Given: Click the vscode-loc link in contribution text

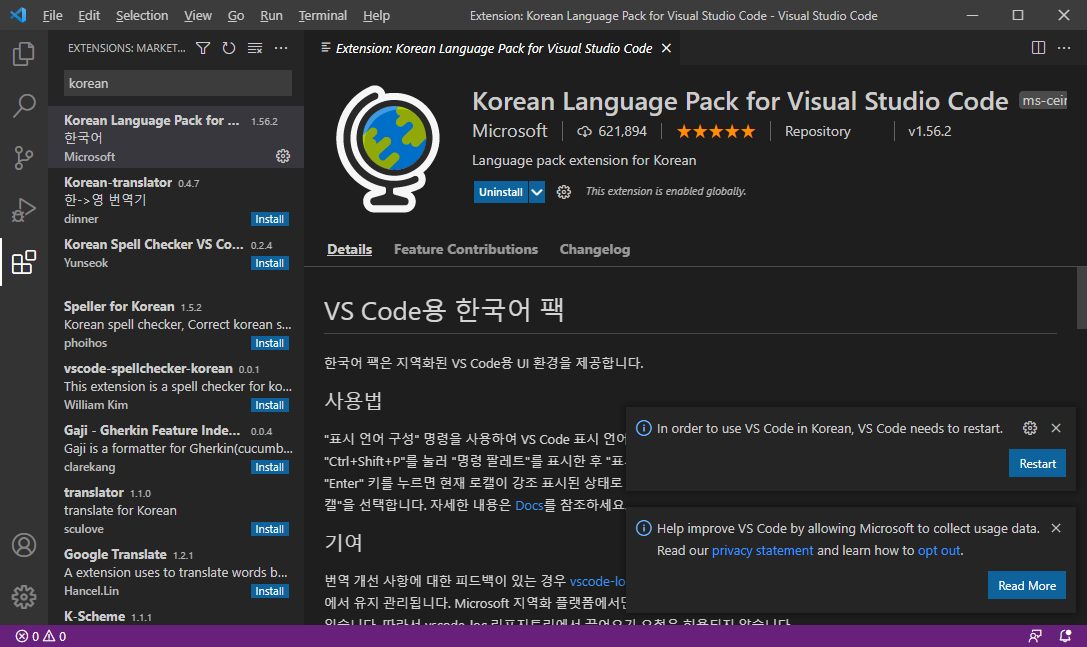Looking at the screenshot, I should pyautogui.click(x=597, y=581).
